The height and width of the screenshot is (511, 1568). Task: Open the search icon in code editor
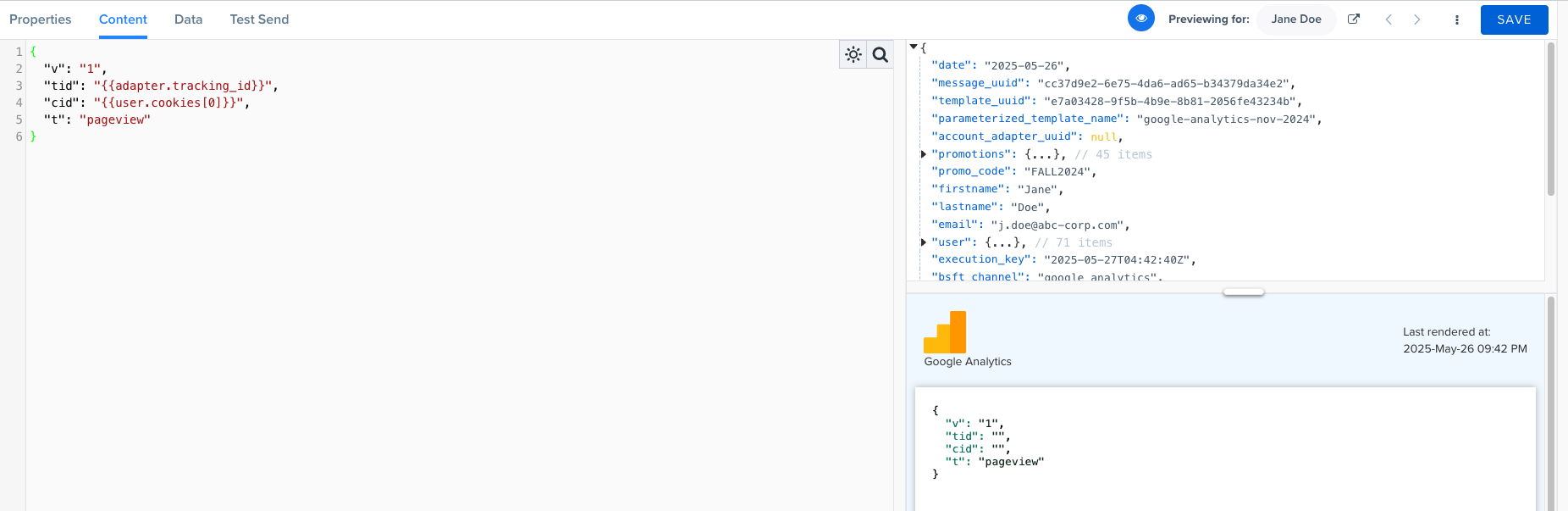(881, 55)
